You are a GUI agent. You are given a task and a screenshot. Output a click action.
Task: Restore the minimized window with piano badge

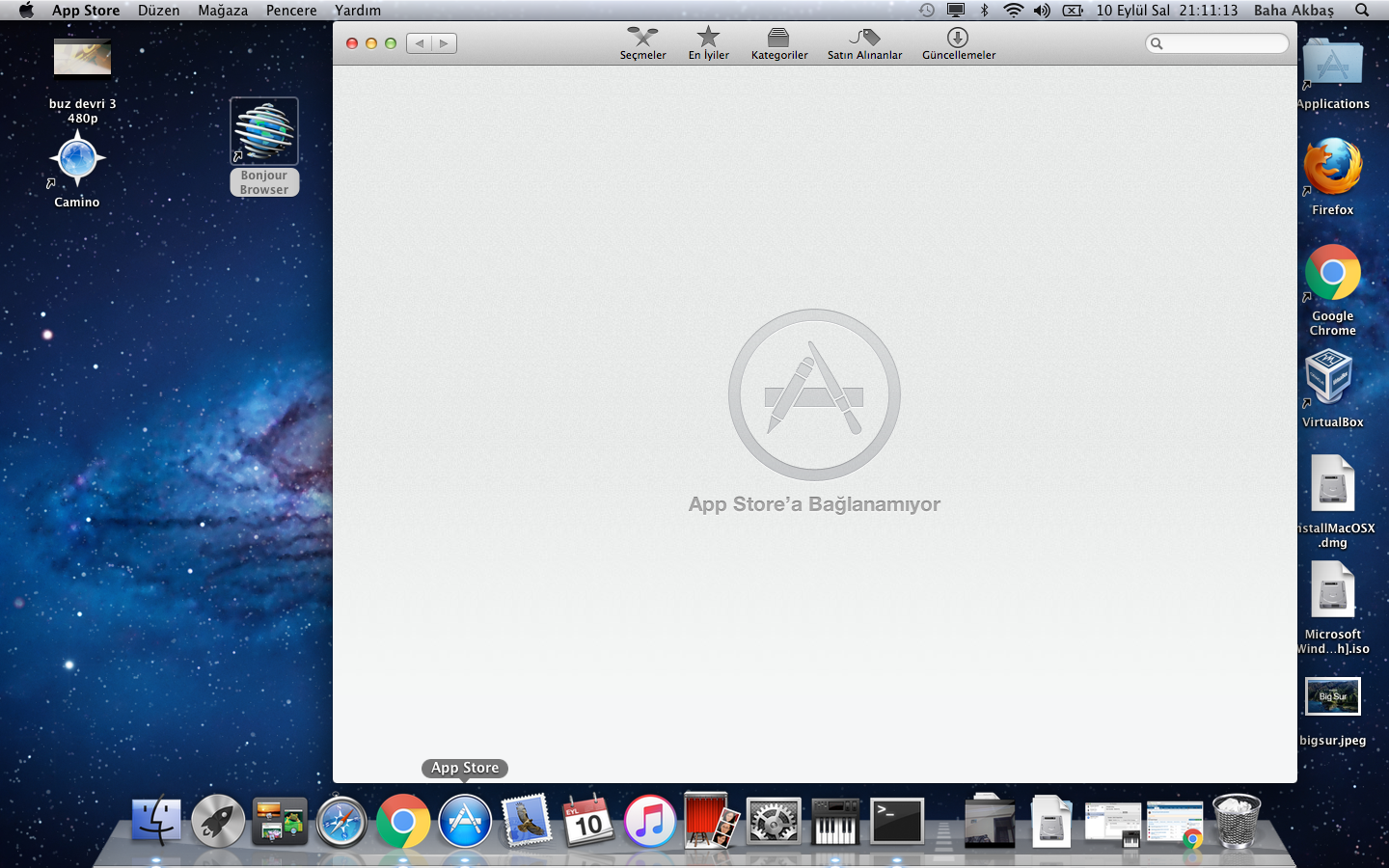(x=1112, y=825)
